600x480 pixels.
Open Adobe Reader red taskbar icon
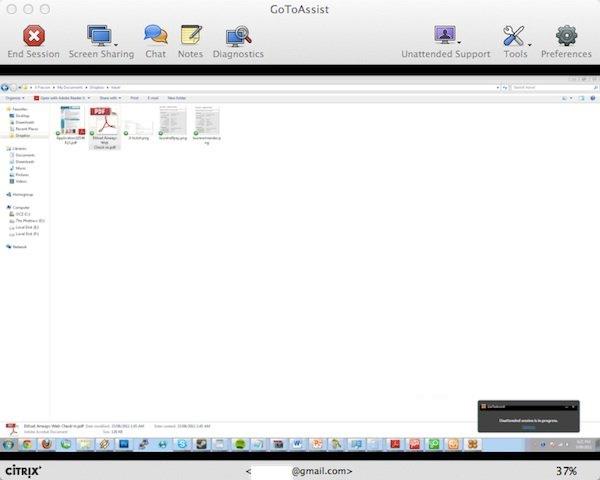tap(395, 444)
